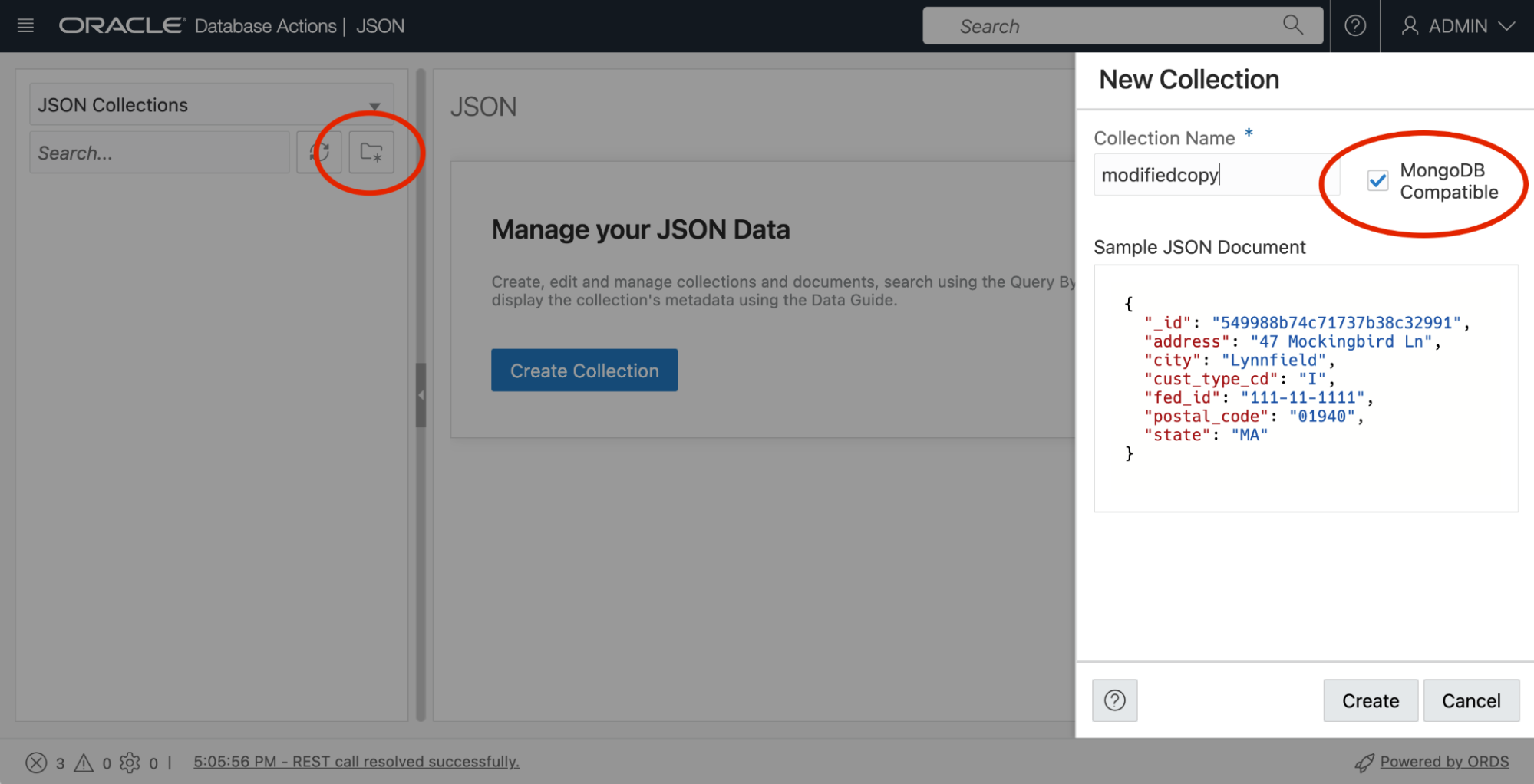Collapse the left panel using the chevron

click(x=421, y=394)
